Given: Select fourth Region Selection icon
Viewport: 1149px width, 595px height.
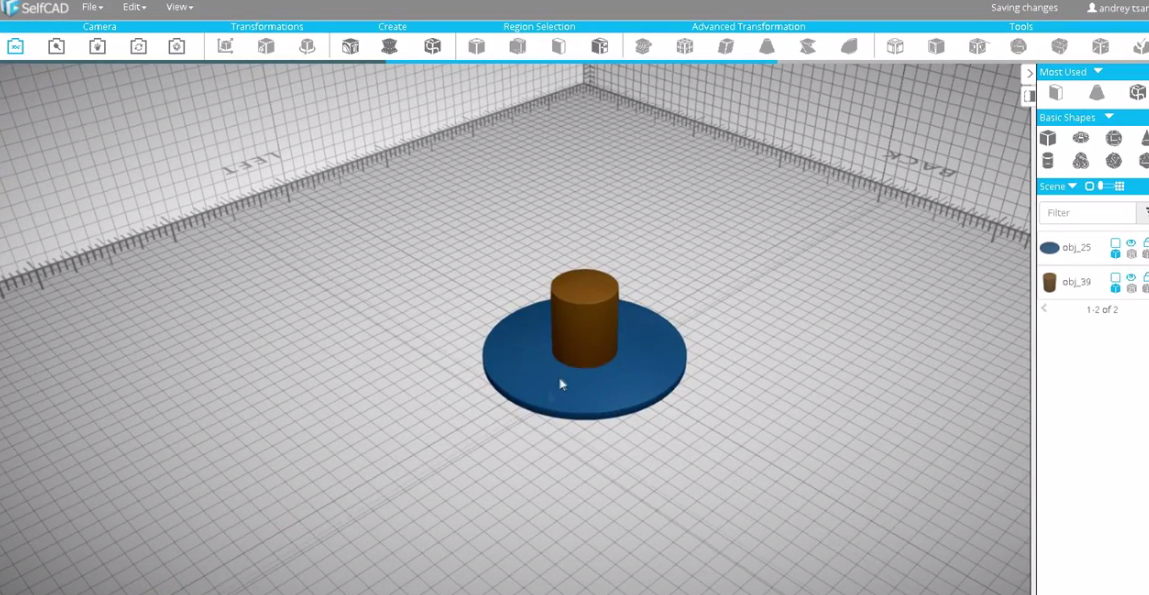Looking at the screenshot, I should 599,47.
